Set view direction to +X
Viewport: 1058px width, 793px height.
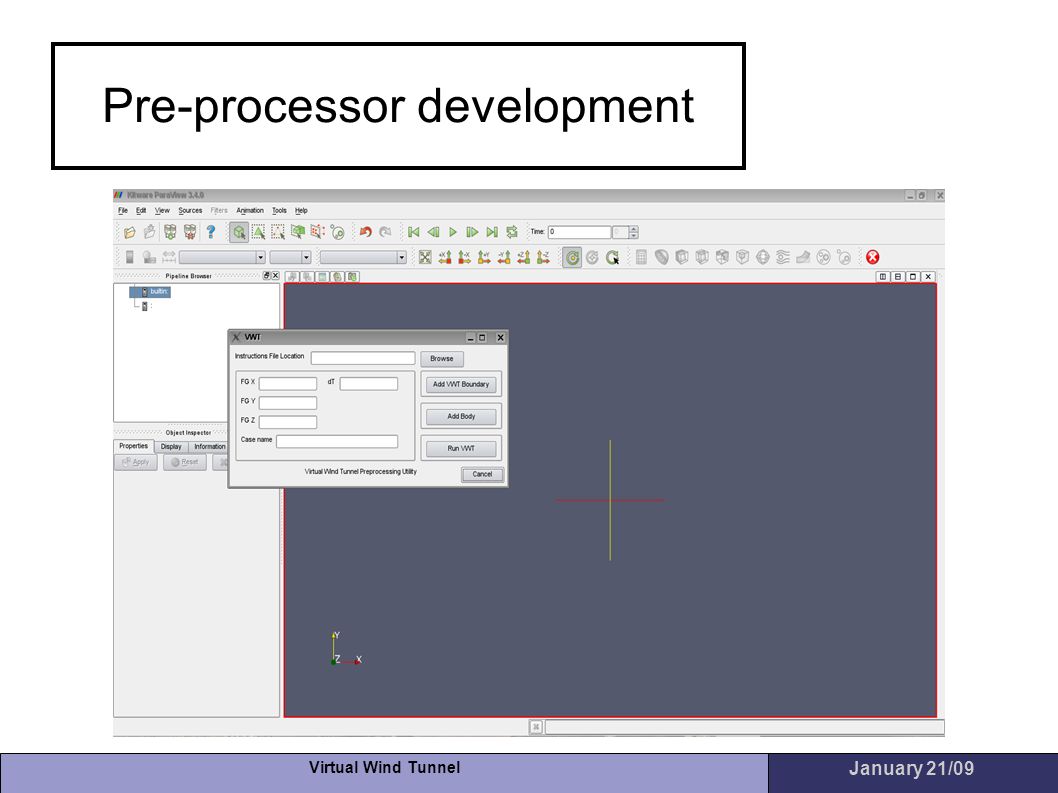point(445,257)
